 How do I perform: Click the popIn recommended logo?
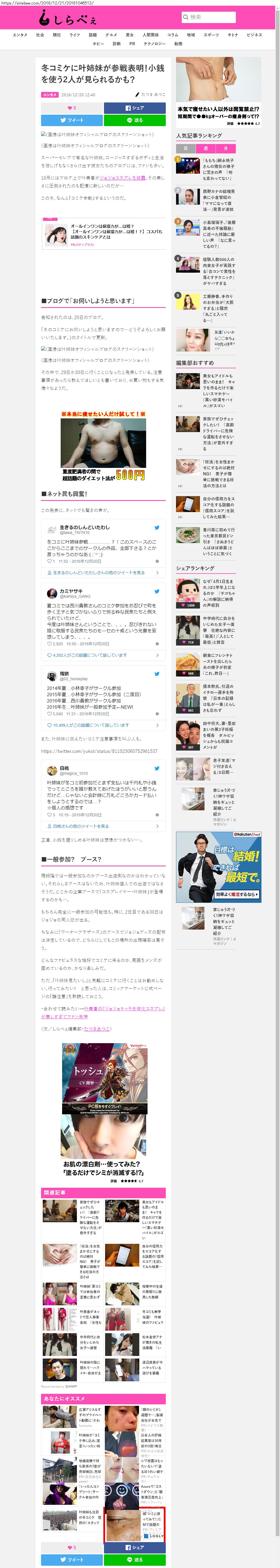[x=71, y=1386]
